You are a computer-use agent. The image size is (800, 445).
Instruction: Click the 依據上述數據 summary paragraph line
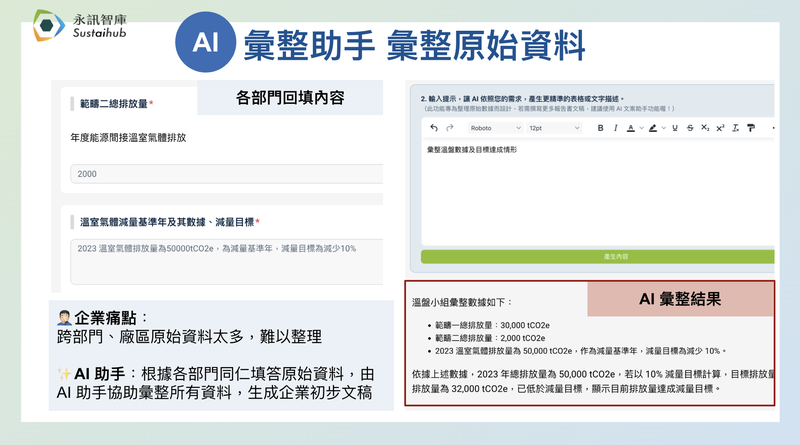click(x=593, y=374)
